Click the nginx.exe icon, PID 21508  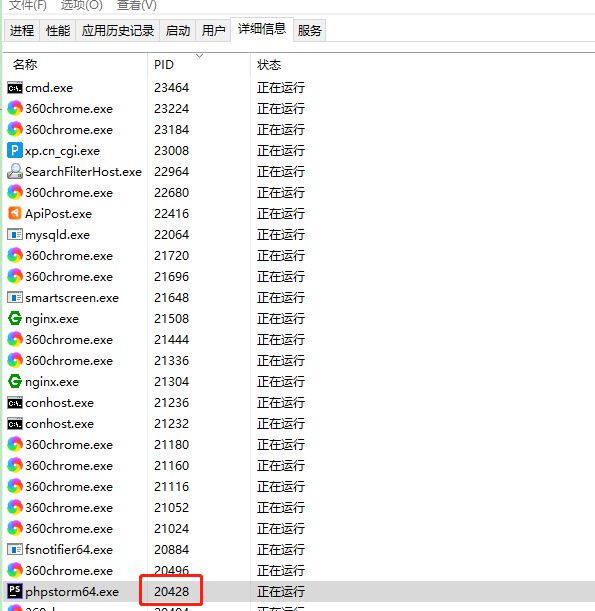pos(15,318)
